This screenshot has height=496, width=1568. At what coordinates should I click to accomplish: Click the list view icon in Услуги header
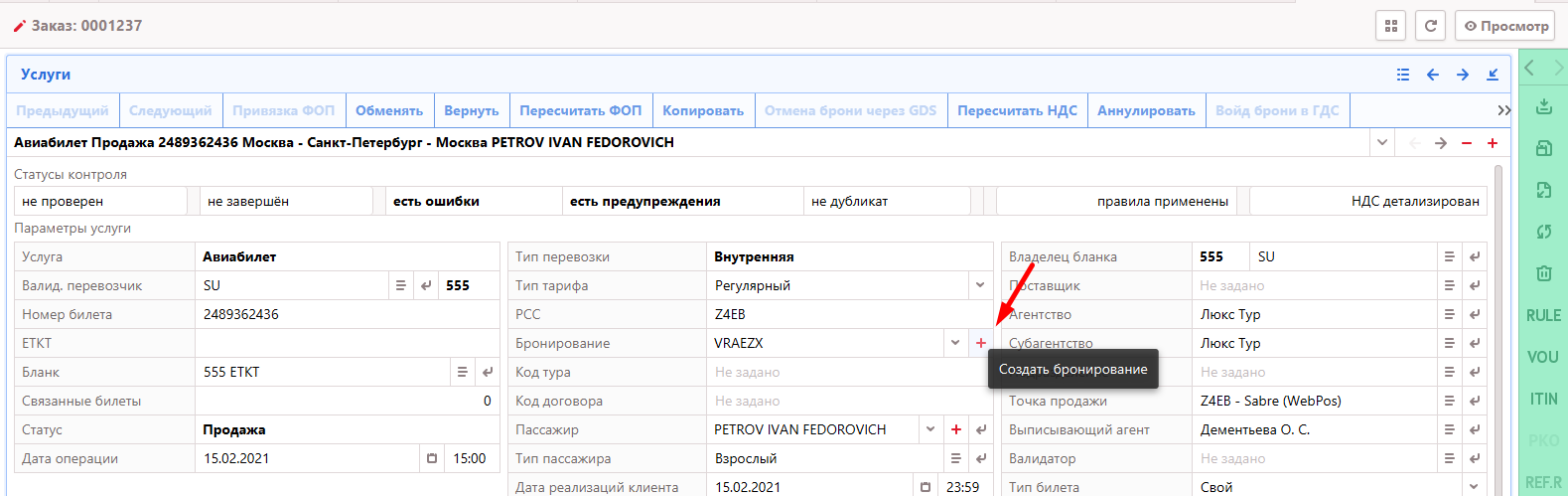pos(1402,75)
